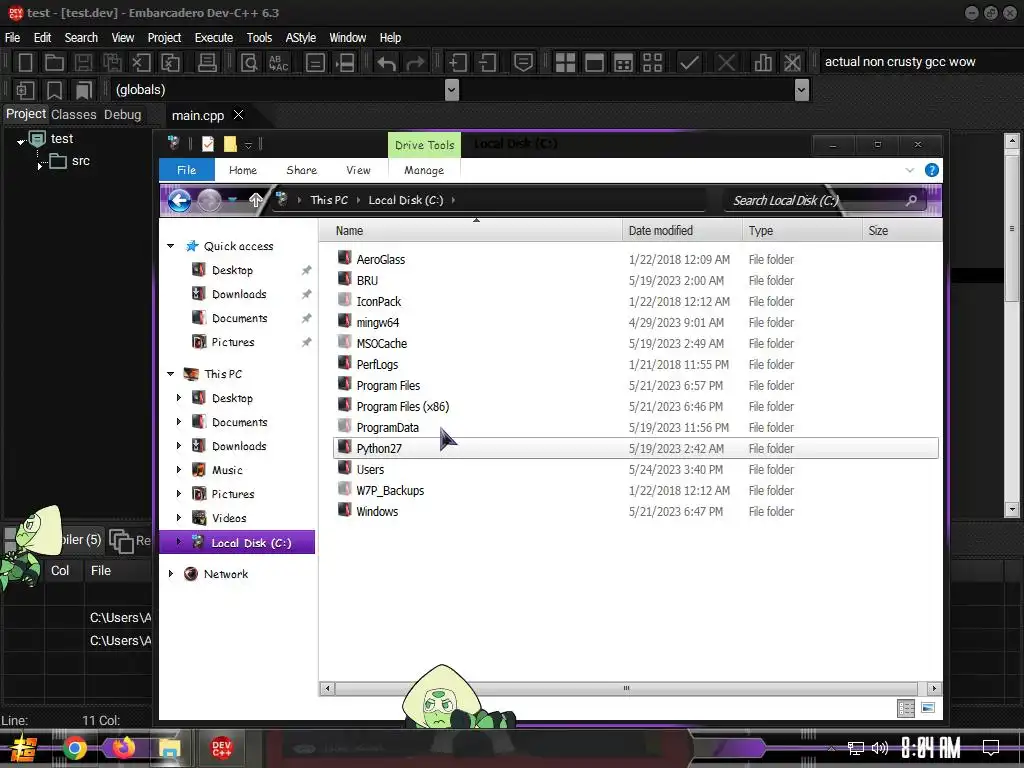Click the New file icon in Dev-C++ toolbar
Image resolution: width=1024 pixels, height=768 pixels.
25,63
